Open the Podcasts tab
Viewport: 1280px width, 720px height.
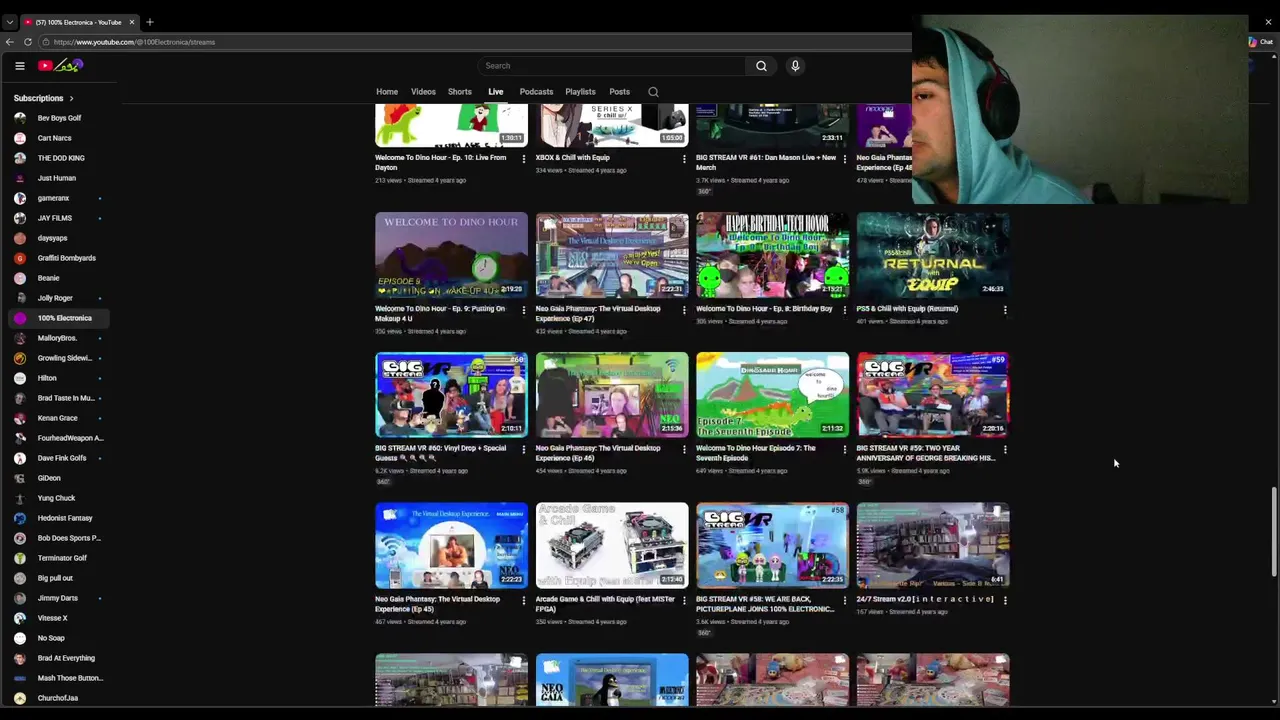tap(536, 92)
